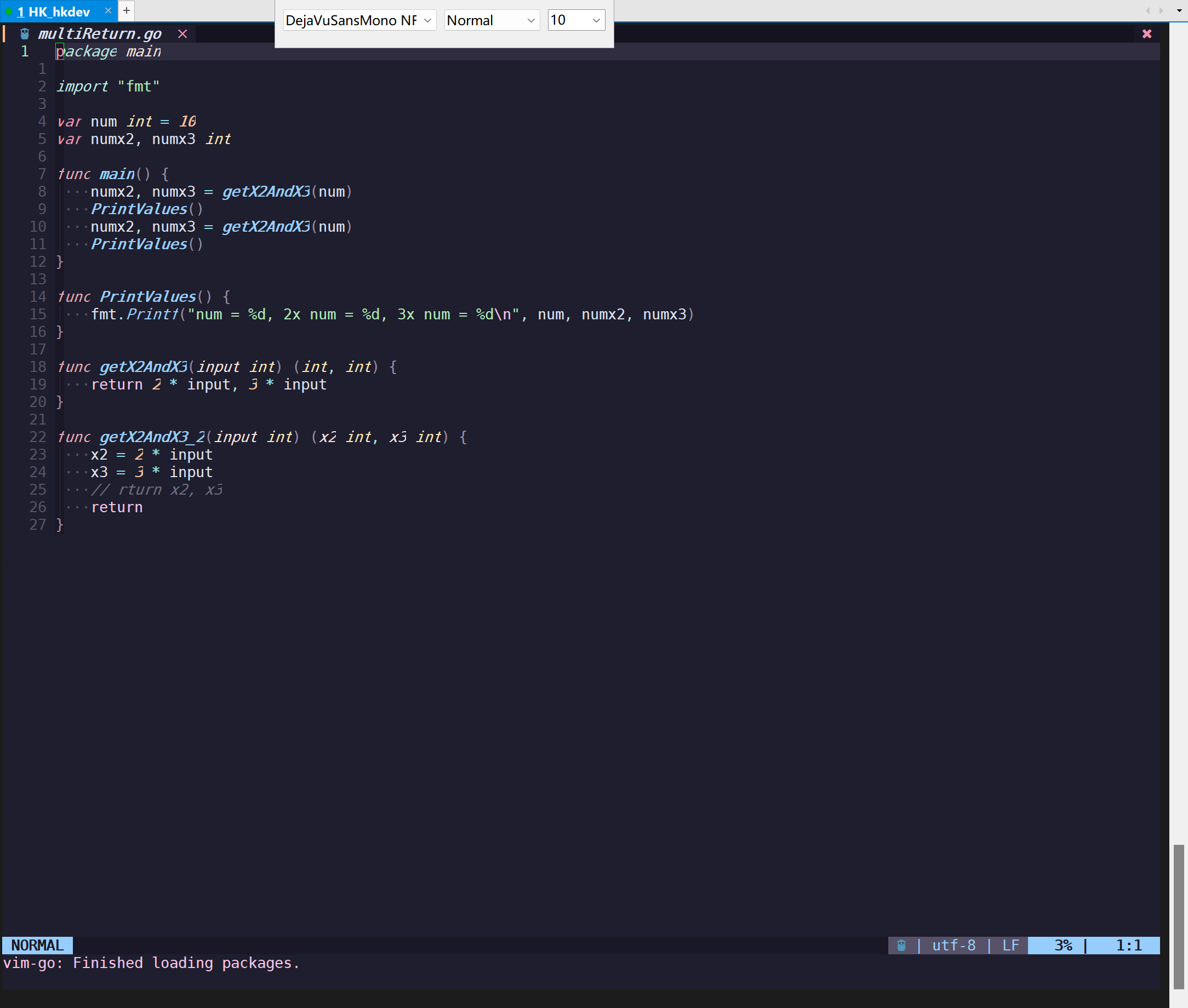Close the multiReturn.go buffer tab
This screenshot has width=1188, height=1008.
click(182, 35)
